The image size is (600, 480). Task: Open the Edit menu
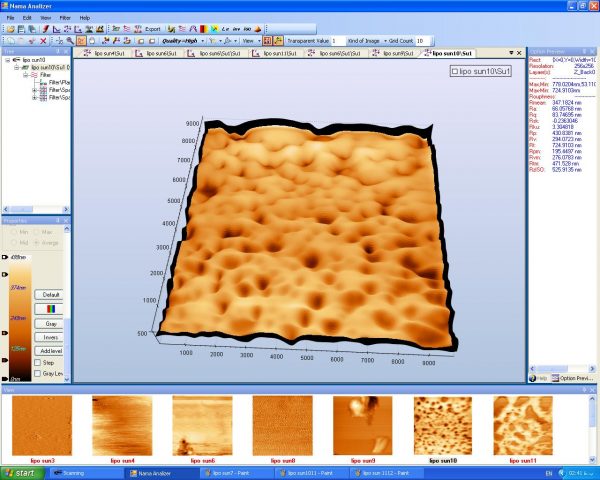point(27,18)
